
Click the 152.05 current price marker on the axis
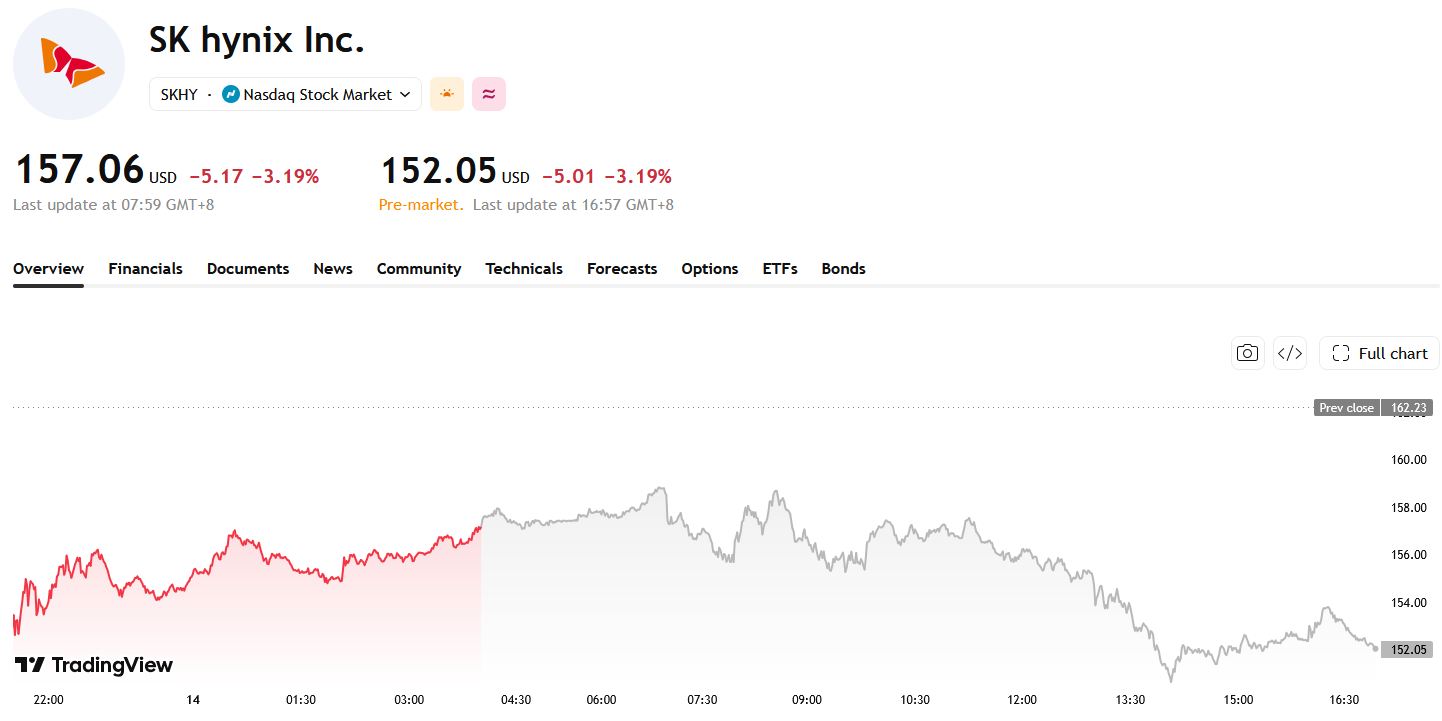pos(1406,649)
